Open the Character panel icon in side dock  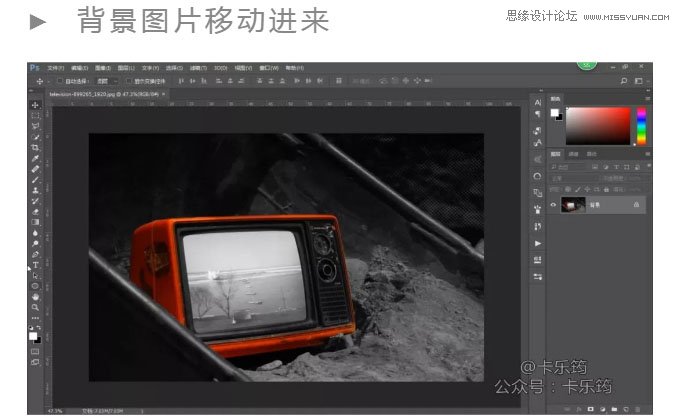click(x=538, y=102)
